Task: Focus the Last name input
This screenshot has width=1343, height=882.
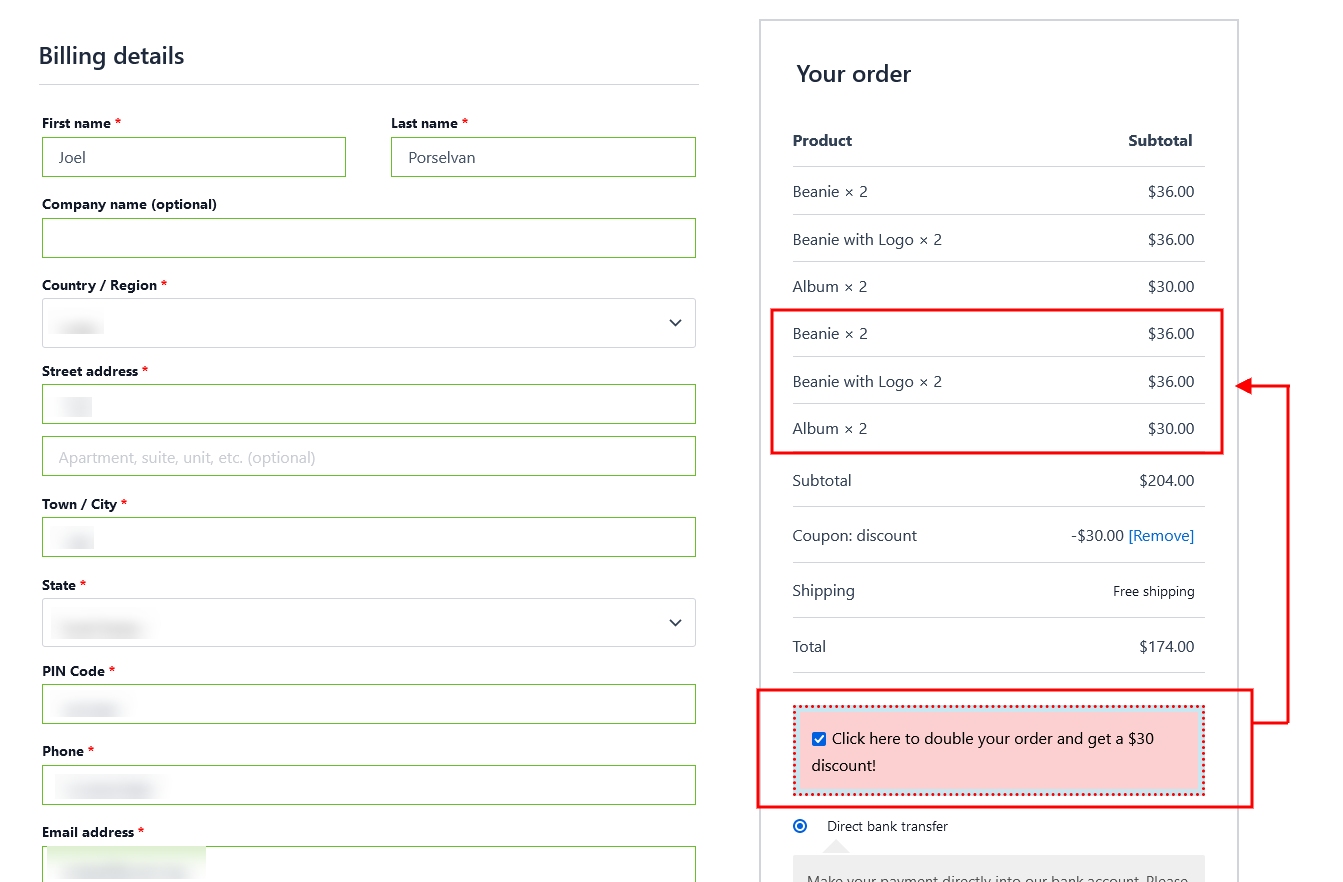Action: (x=543, y=157)
